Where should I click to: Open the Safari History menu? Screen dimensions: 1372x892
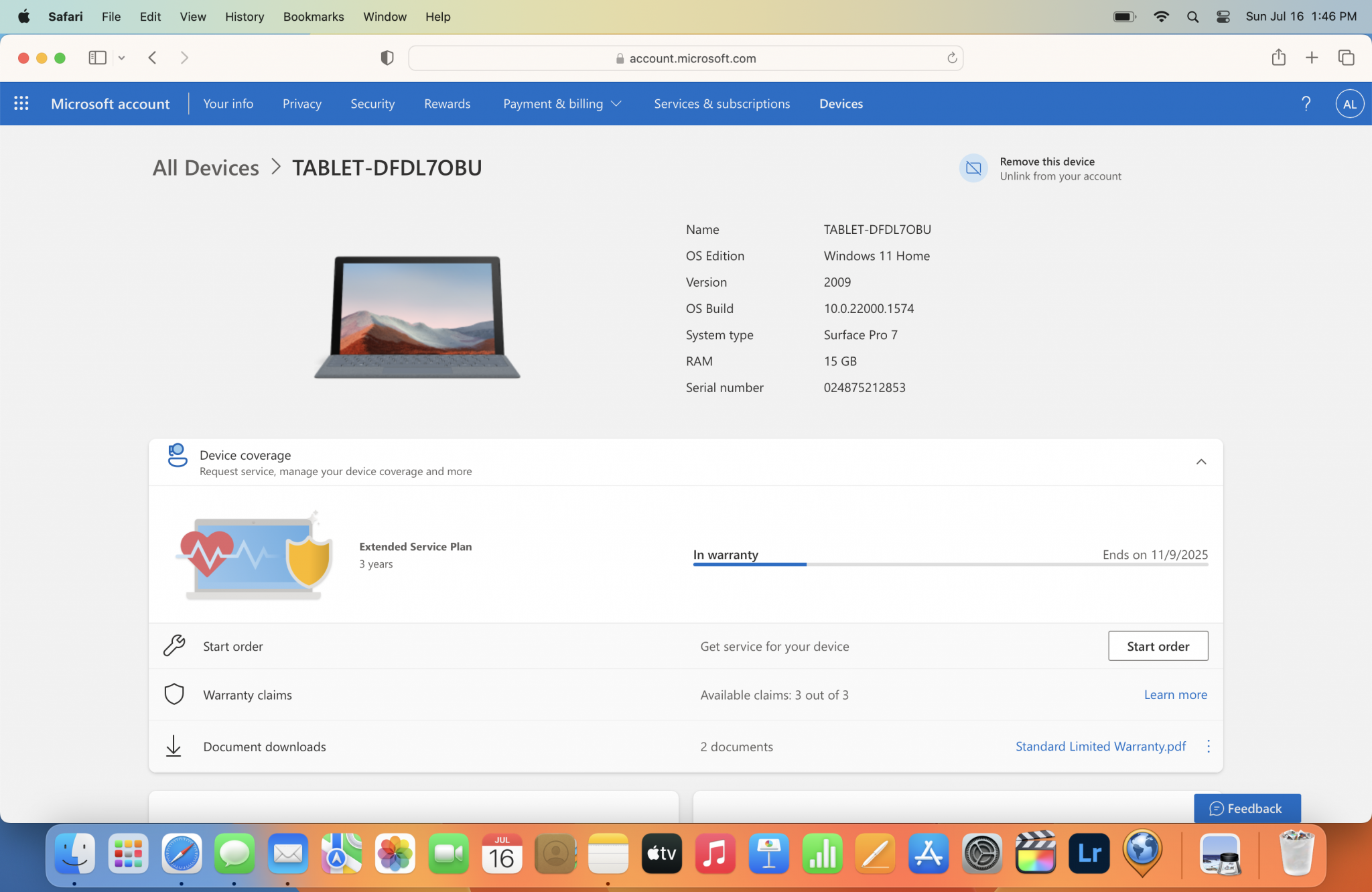pos(244,17)
